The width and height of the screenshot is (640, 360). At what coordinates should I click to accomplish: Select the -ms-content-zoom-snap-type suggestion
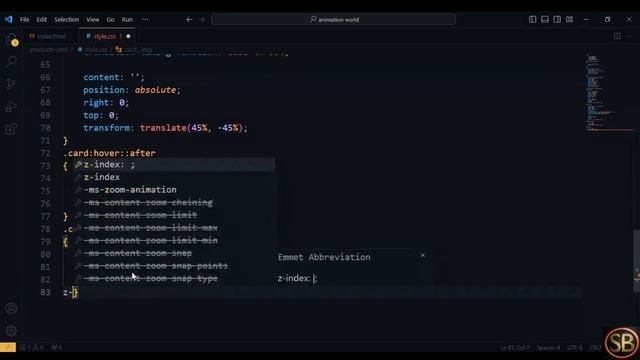(x=174, y=278)
